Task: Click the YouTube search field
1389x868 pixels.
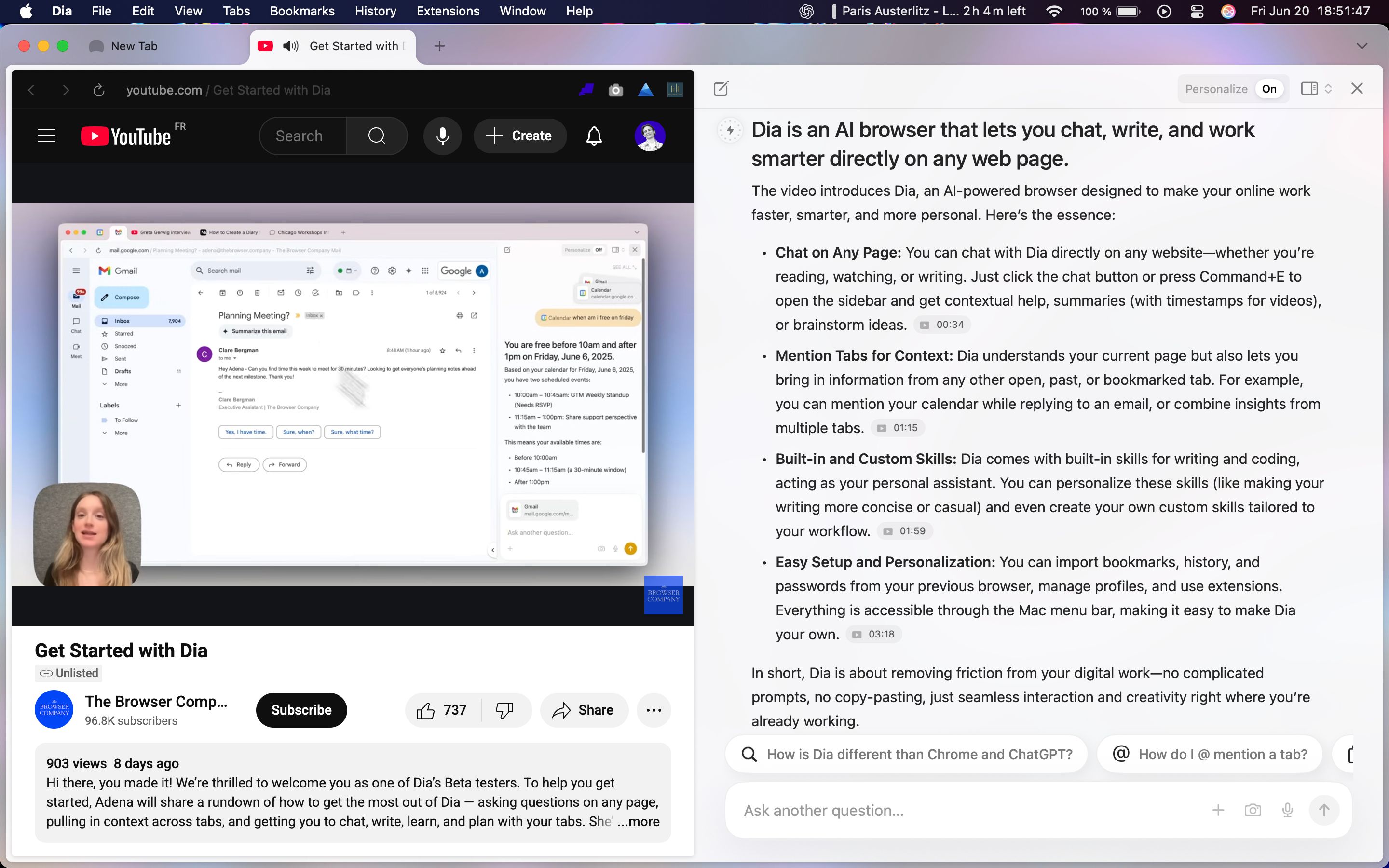Action: click(x=303, y=136)
